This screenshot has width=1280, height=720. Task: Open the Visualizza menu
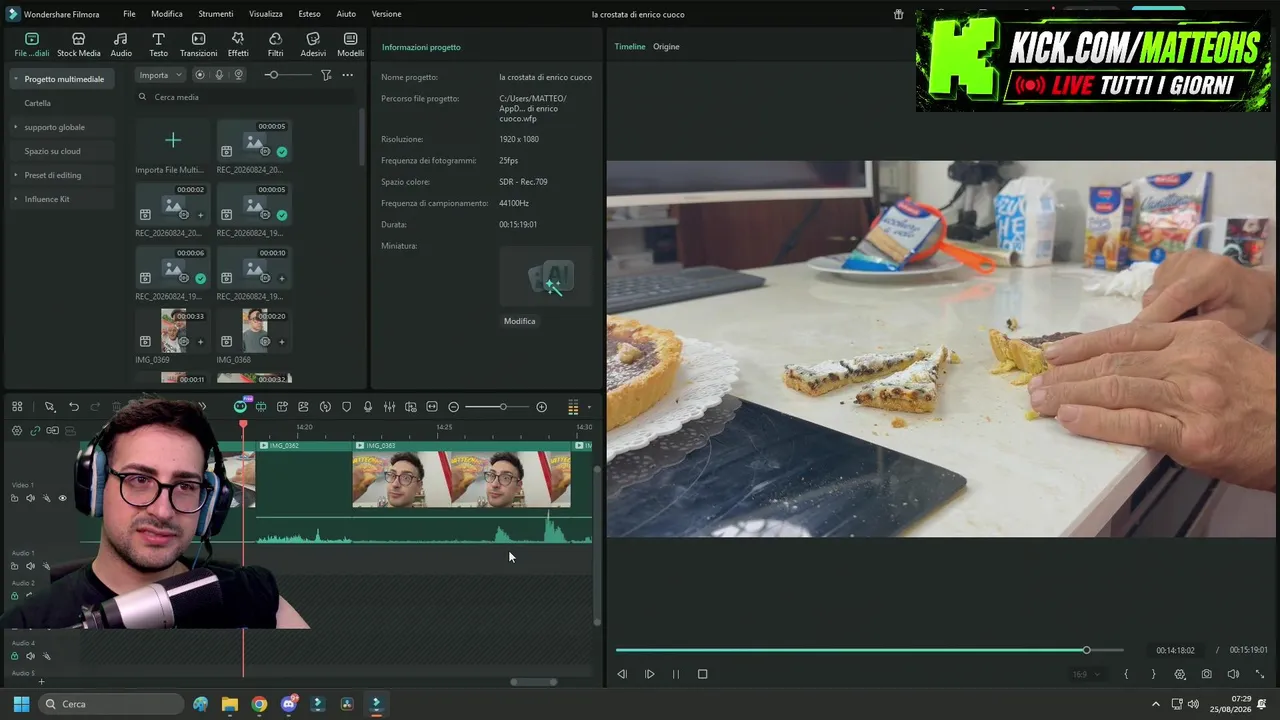point(266,14)
